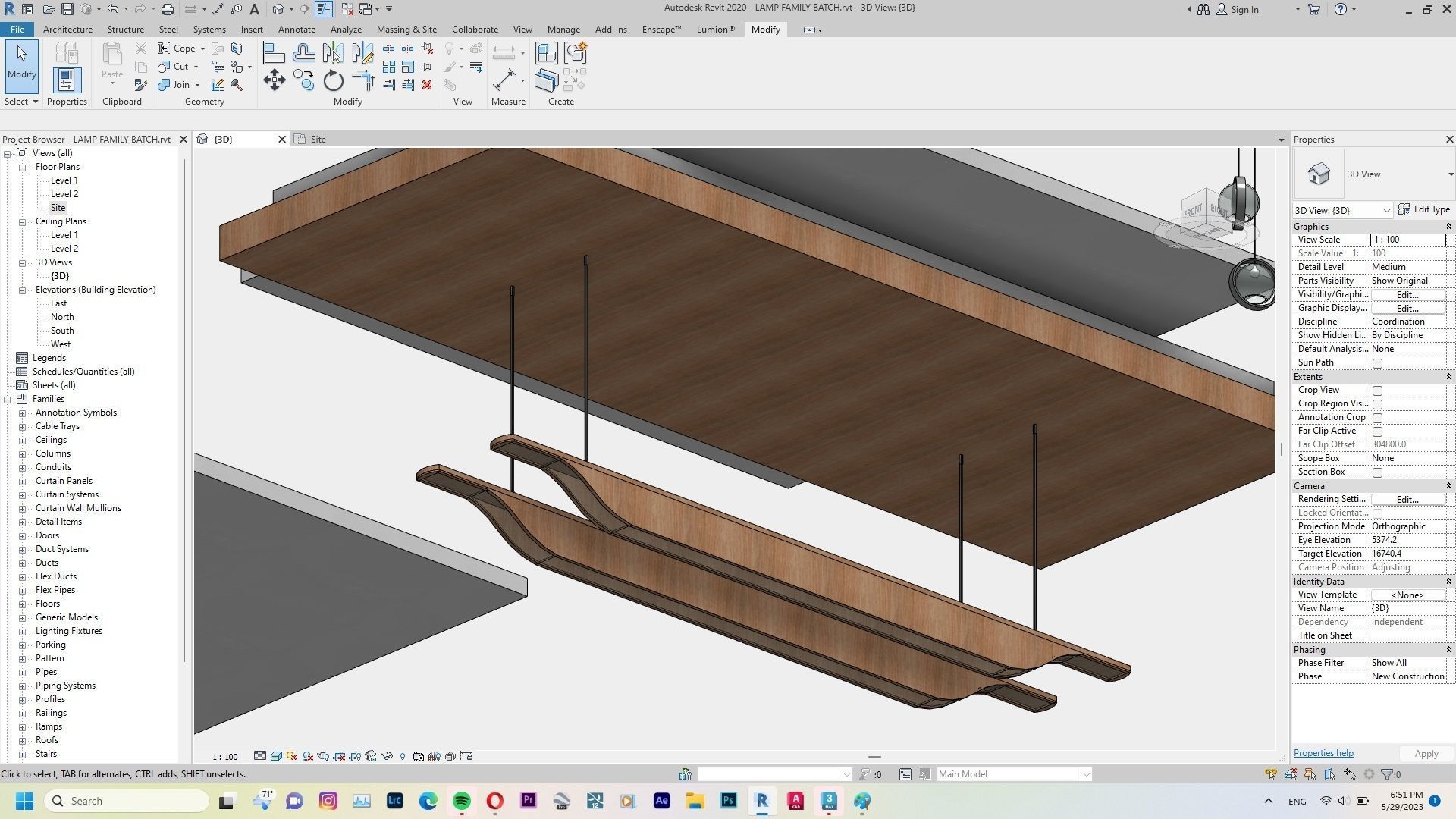The height and width of the screenshot is (819, 1456).
Task: Open the Enscape ribbon tab
Action: (661, 30)
